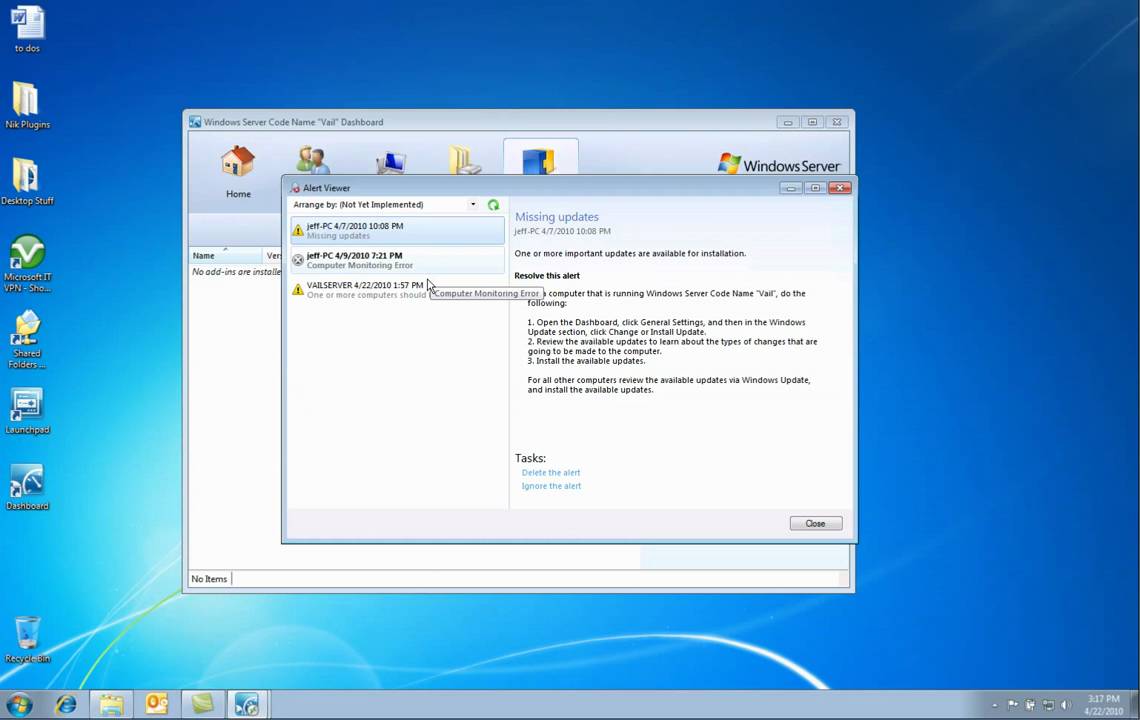The width and height of the screenshot is (1140, 720).
Task: Open the to dos desktop document
Action: pos(28,29)
